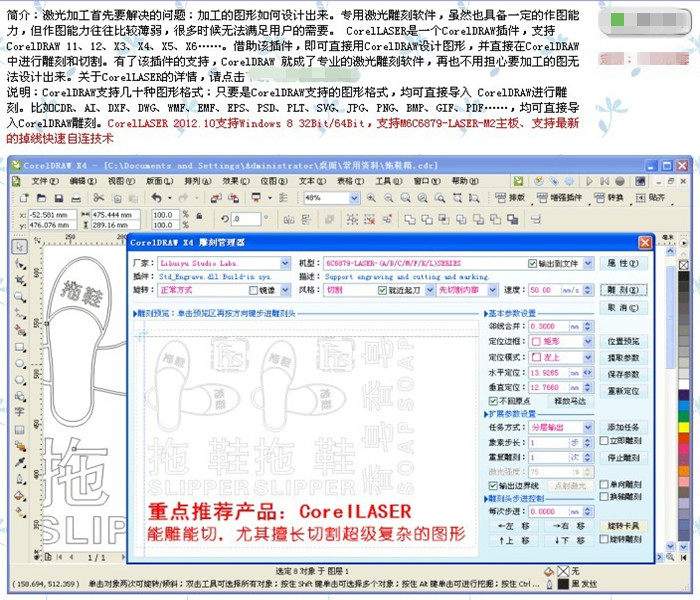Image resolution: width=700 pixels, height=600 pixels.
Task: Select the Text tool (字) in toolbox
Action: [20, 412]
